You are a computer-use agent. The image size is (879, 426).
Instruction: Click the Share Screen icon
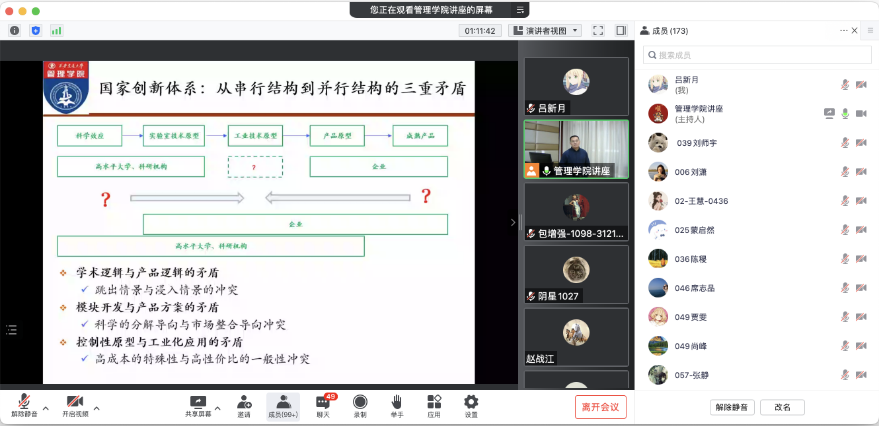coord(198,403)
